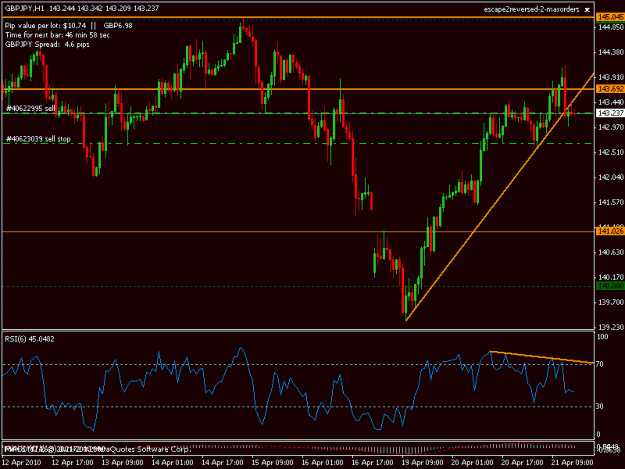Click the 20 Apr 01:00 time label
Viewport: 625px width, 469px height.
coord(472,462)
